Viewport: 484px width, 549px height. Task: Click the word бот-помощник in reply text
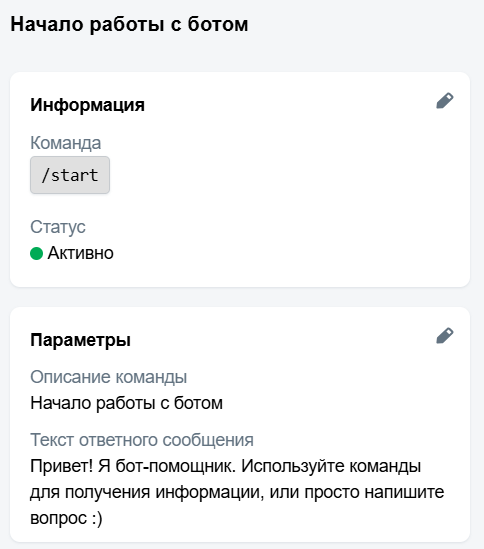point(175,466)
